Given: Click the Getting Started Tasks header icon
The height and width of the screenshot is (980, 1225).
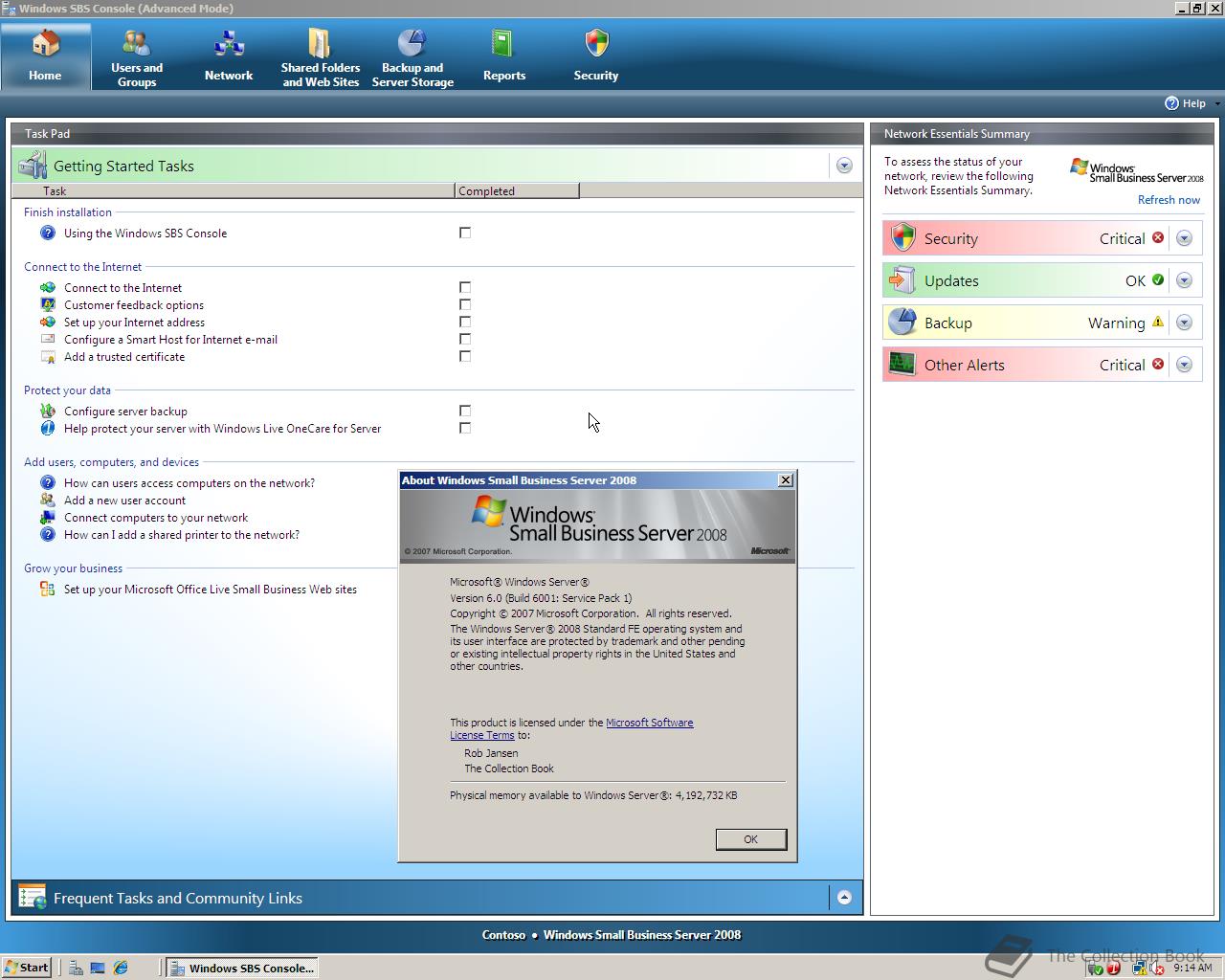Looking at the screenshot, I should coord(32,165).
